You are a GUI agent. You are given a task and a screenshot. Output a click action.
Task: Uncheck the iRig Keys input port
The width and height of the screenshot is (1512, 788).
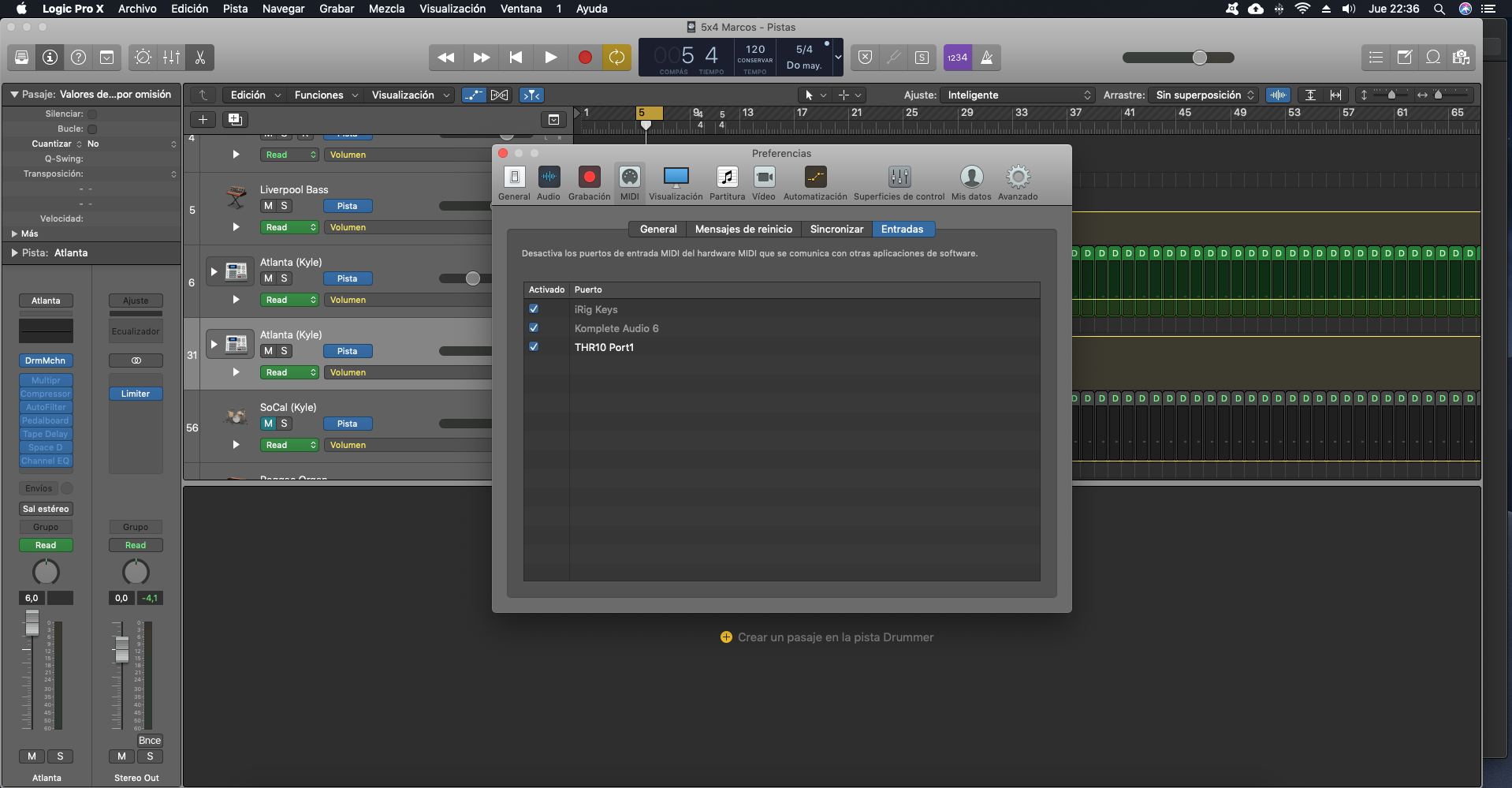point(534,309)
